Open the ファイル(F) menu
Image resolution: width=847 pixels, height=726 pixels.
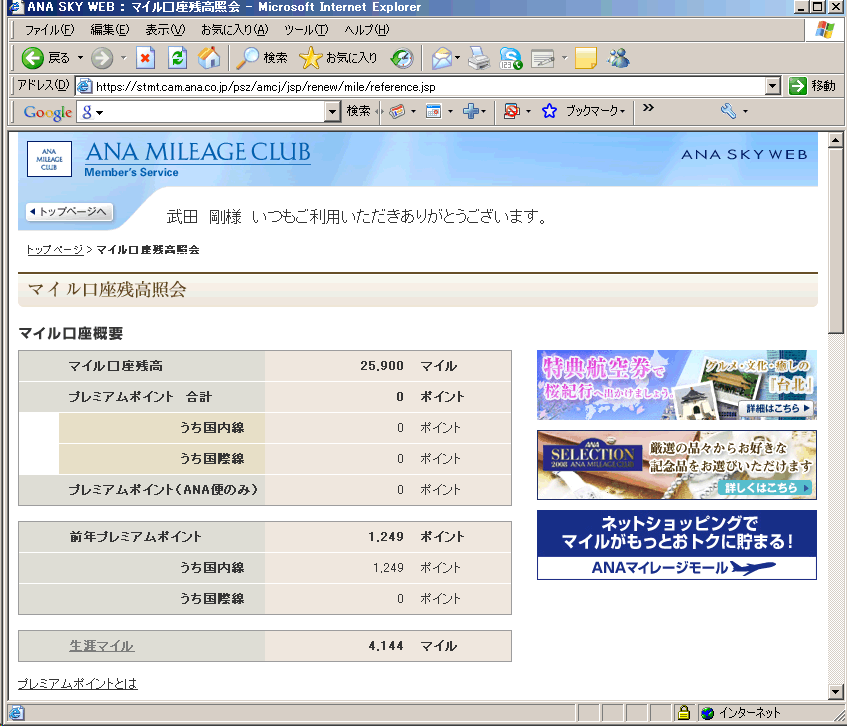click(49, 30)
